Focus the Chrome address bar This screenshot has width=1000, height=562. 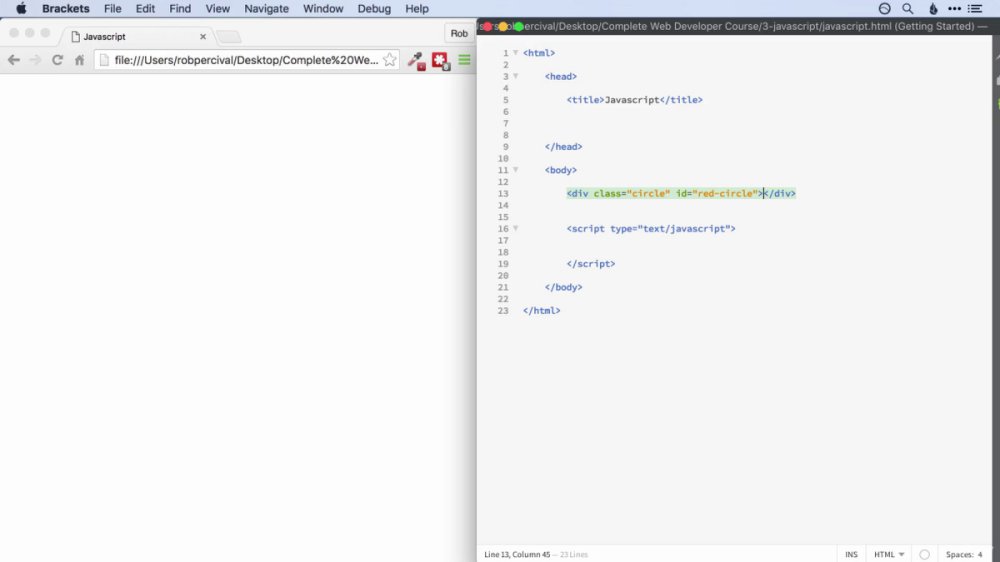[246, 60]
